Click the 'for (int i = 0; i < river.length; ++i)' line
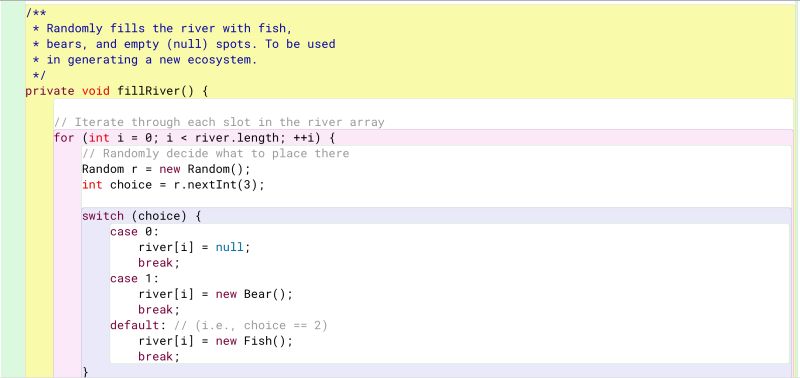 (194, 138)
